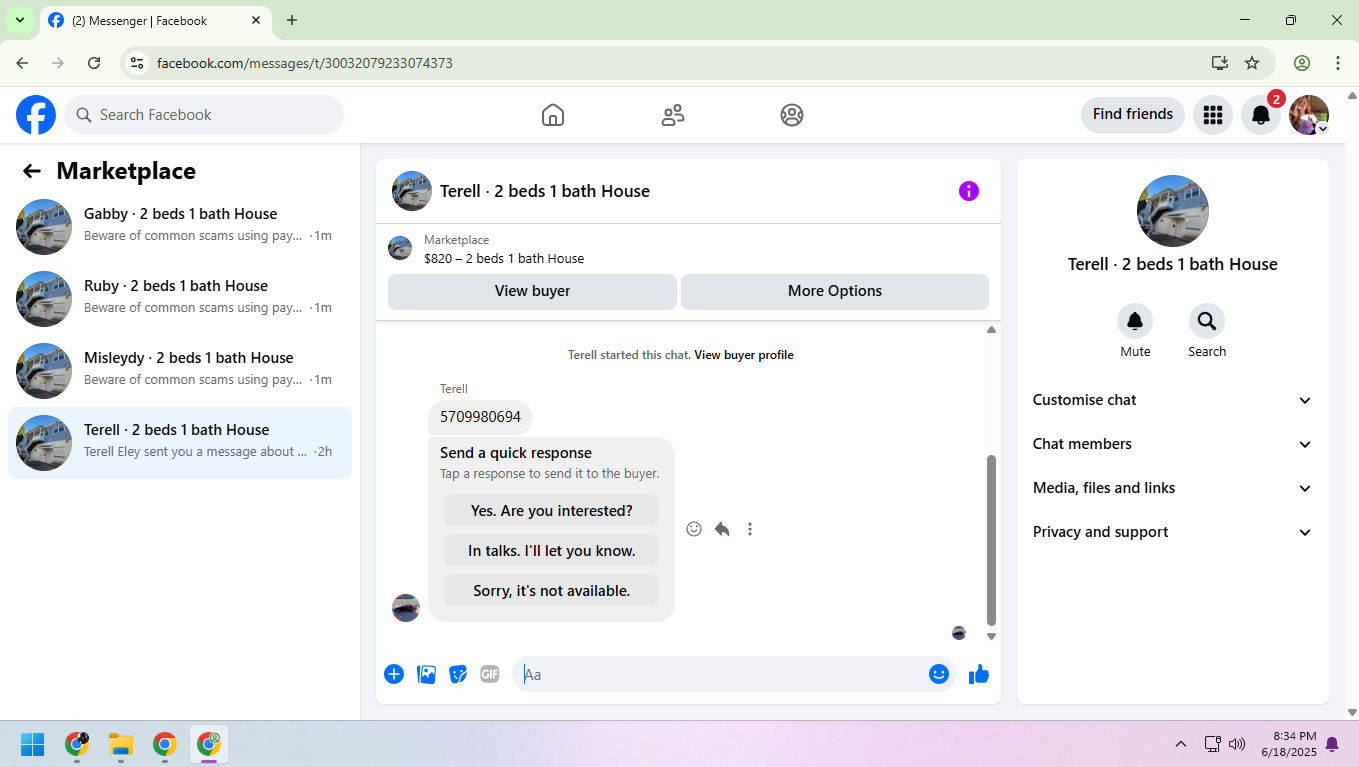Open the Chrome tab search dropdown
The width and height of the screenshot is (1359, 767).
click(x=19, y=20)
